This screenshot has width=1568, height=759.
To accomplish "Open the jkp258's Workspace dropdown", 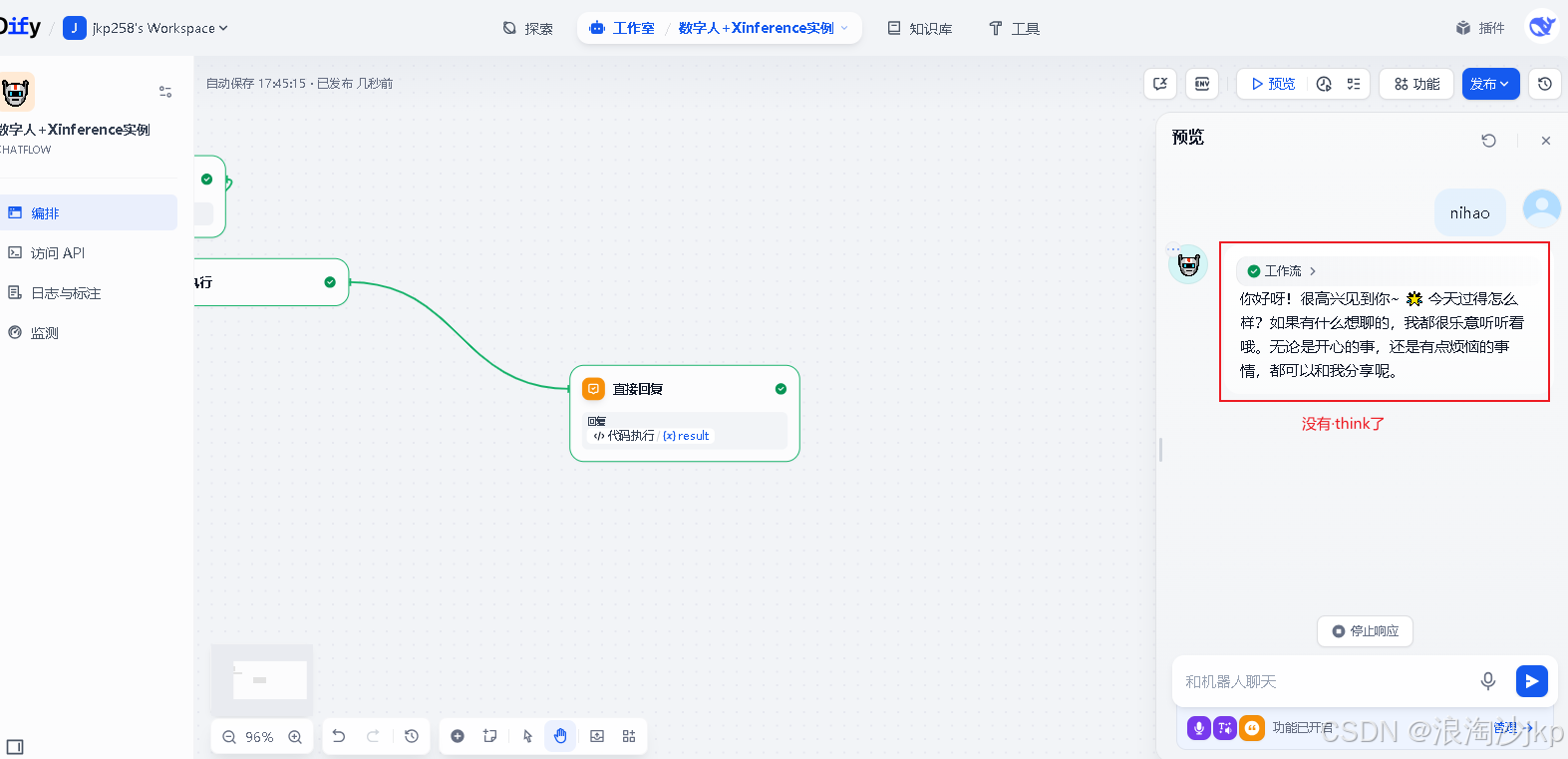I will click(x=146, y=28).
